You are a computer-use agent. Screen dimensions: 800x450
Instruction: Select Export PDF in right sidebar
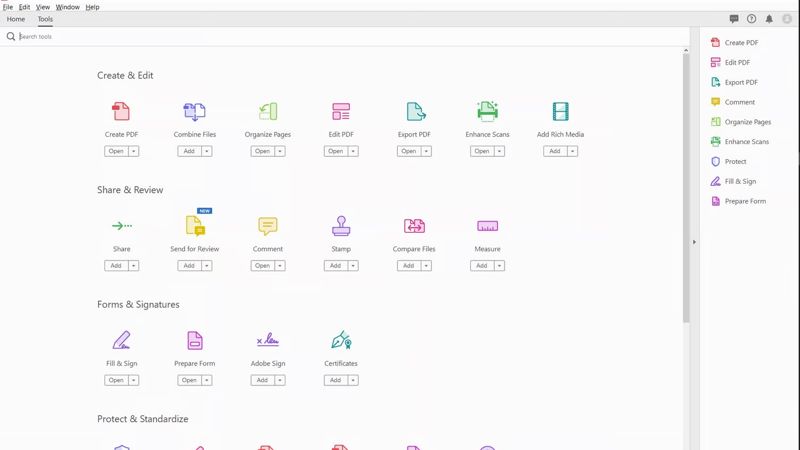(734, 82)
